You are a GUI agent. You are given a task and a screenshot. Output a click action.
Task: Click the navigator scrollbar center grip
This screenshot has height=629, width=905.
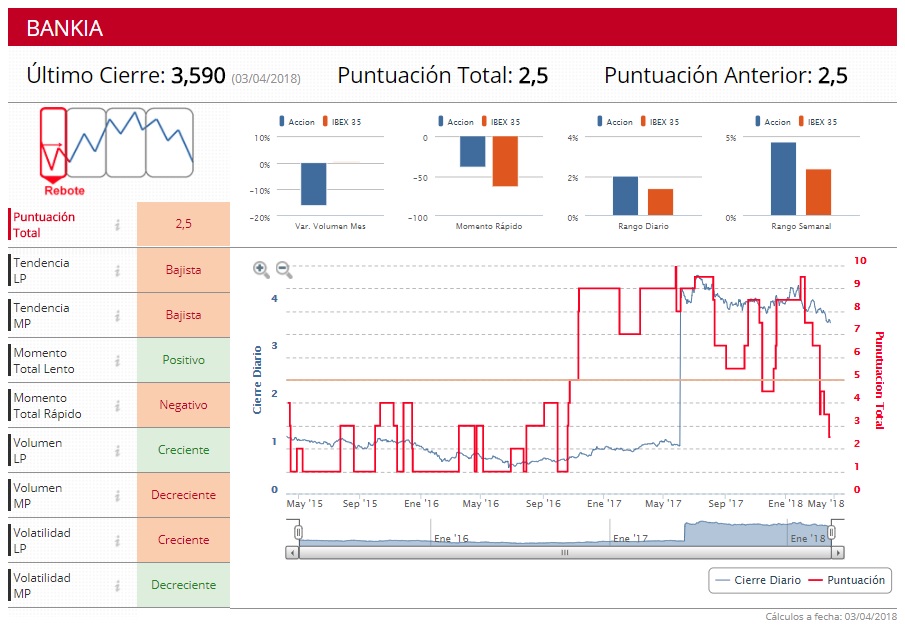pos(564,553)
